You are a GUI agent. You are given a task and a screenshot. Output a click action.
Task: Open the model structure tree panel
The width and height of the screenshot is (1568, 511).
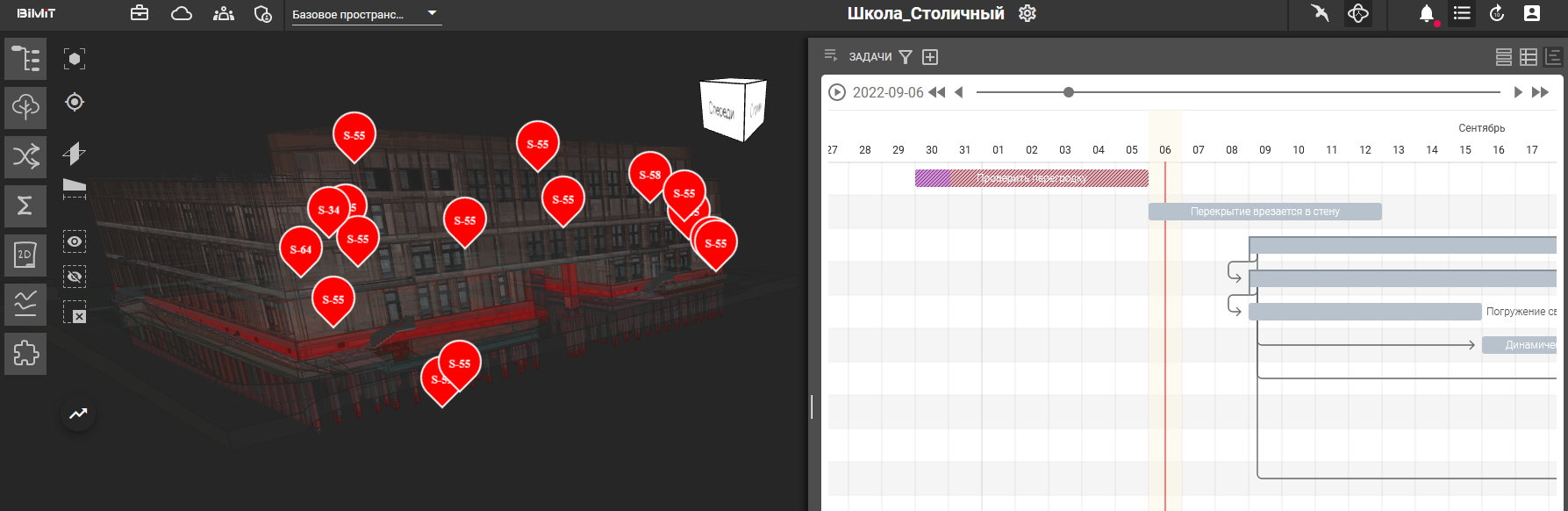[25, 59]
